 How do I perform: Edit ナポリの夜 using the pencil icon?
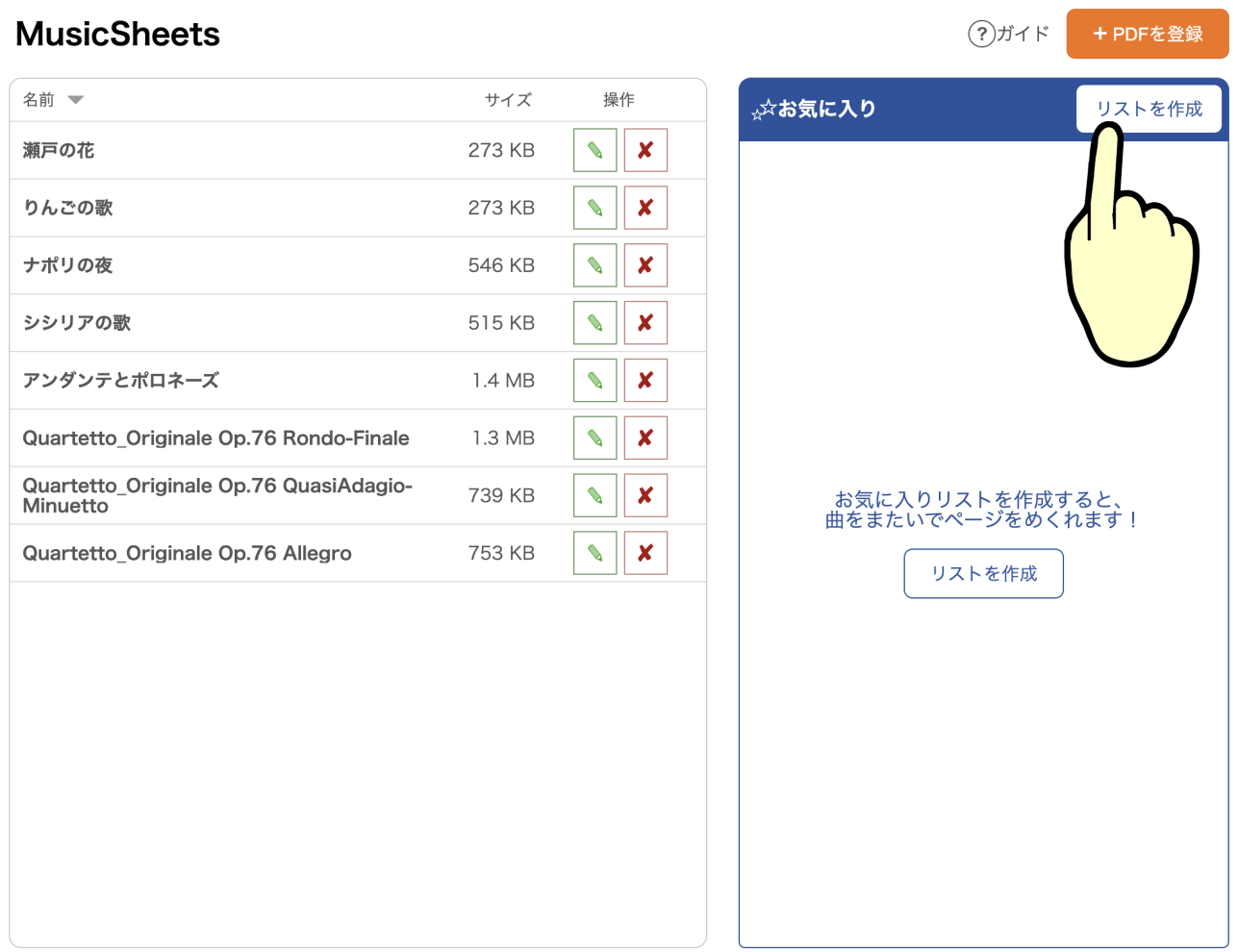(594, 265)
